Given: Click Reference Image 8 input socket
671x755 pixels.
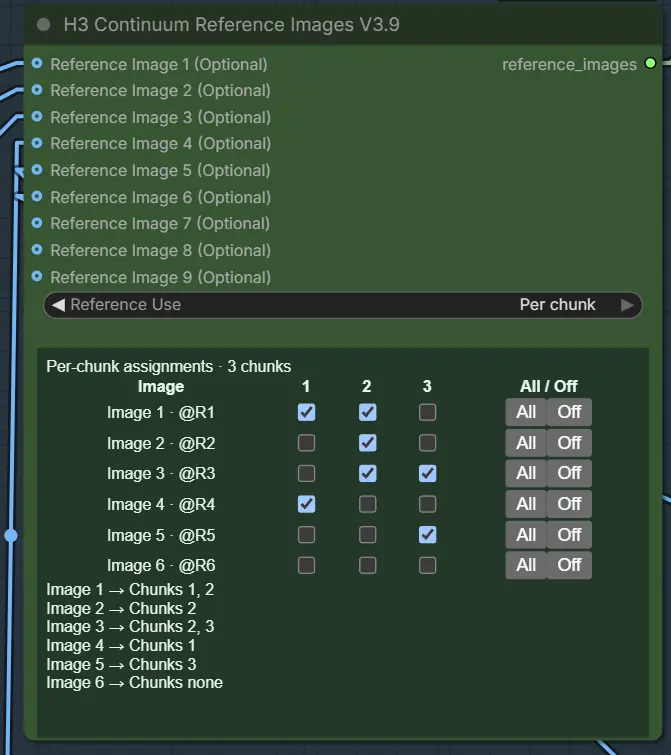Looking at the screenshot, I should (37, 249).
